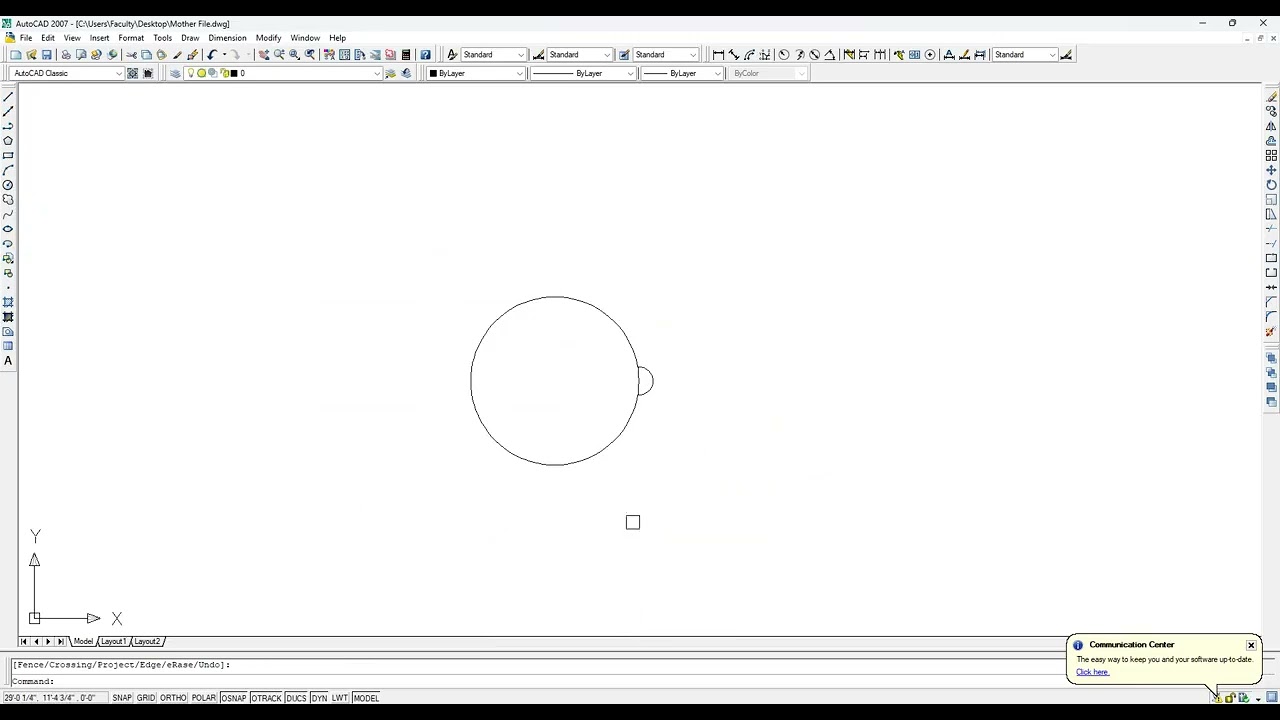Select the Ellipse draw tool
The height and width of the screenshot is (720, 1280).
coord(8,229)
